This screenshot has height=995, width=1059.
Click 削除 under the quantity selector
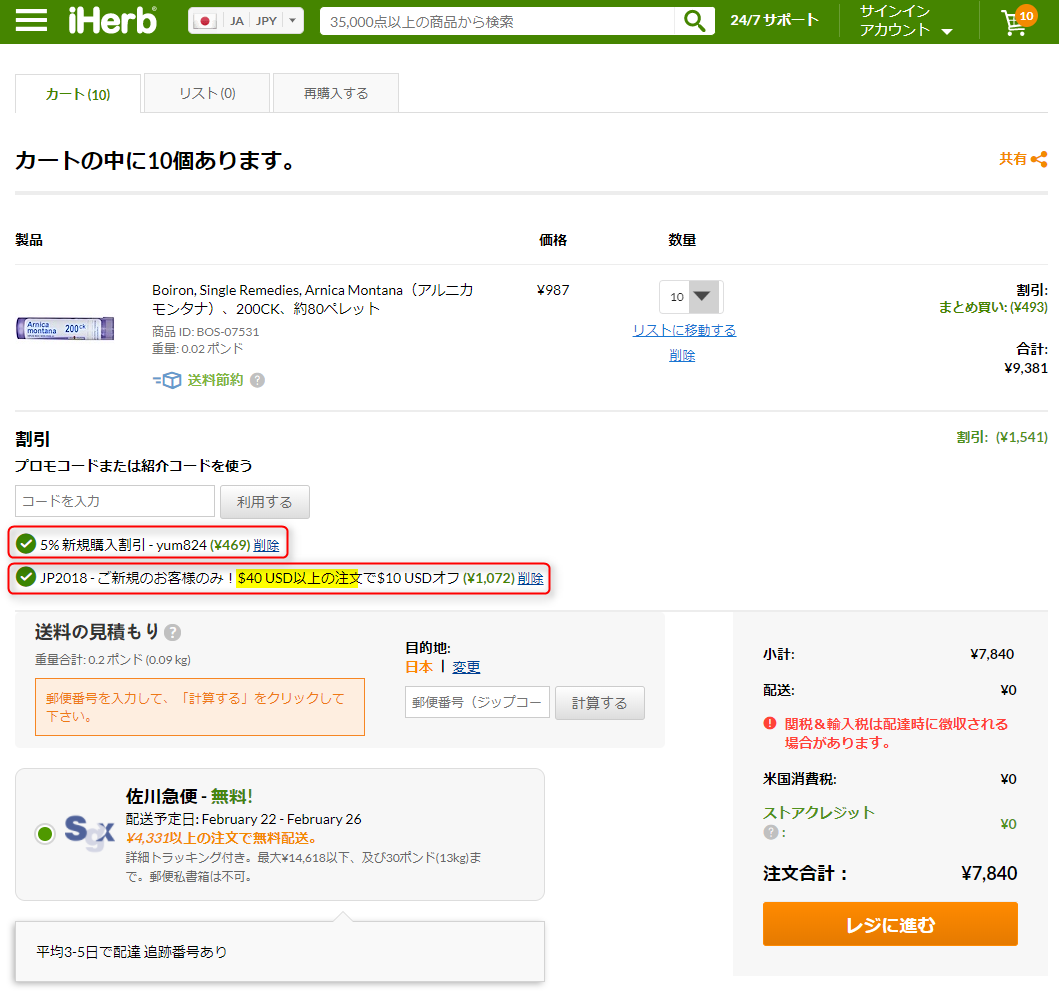682,355
